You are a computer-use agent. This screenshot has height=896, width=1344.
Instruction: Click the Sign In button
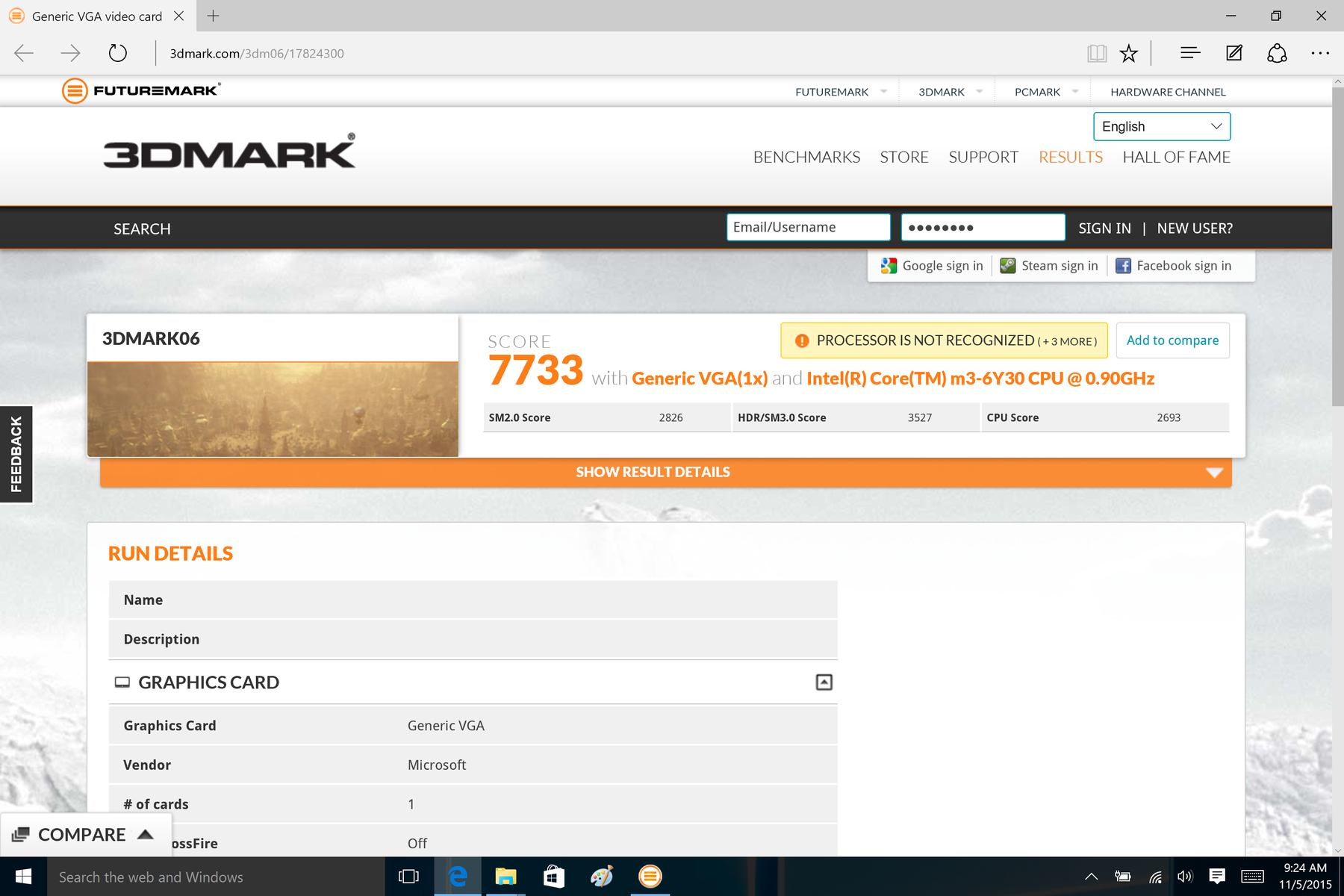click(x=1104, y=228)
